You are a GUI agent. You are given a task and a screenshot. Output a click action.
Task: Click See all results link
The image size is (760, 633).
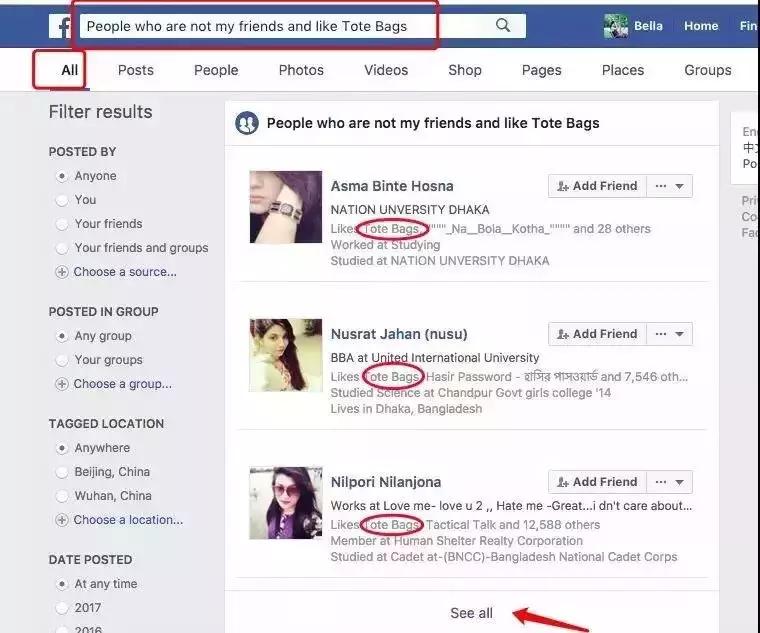coord(471,613)
